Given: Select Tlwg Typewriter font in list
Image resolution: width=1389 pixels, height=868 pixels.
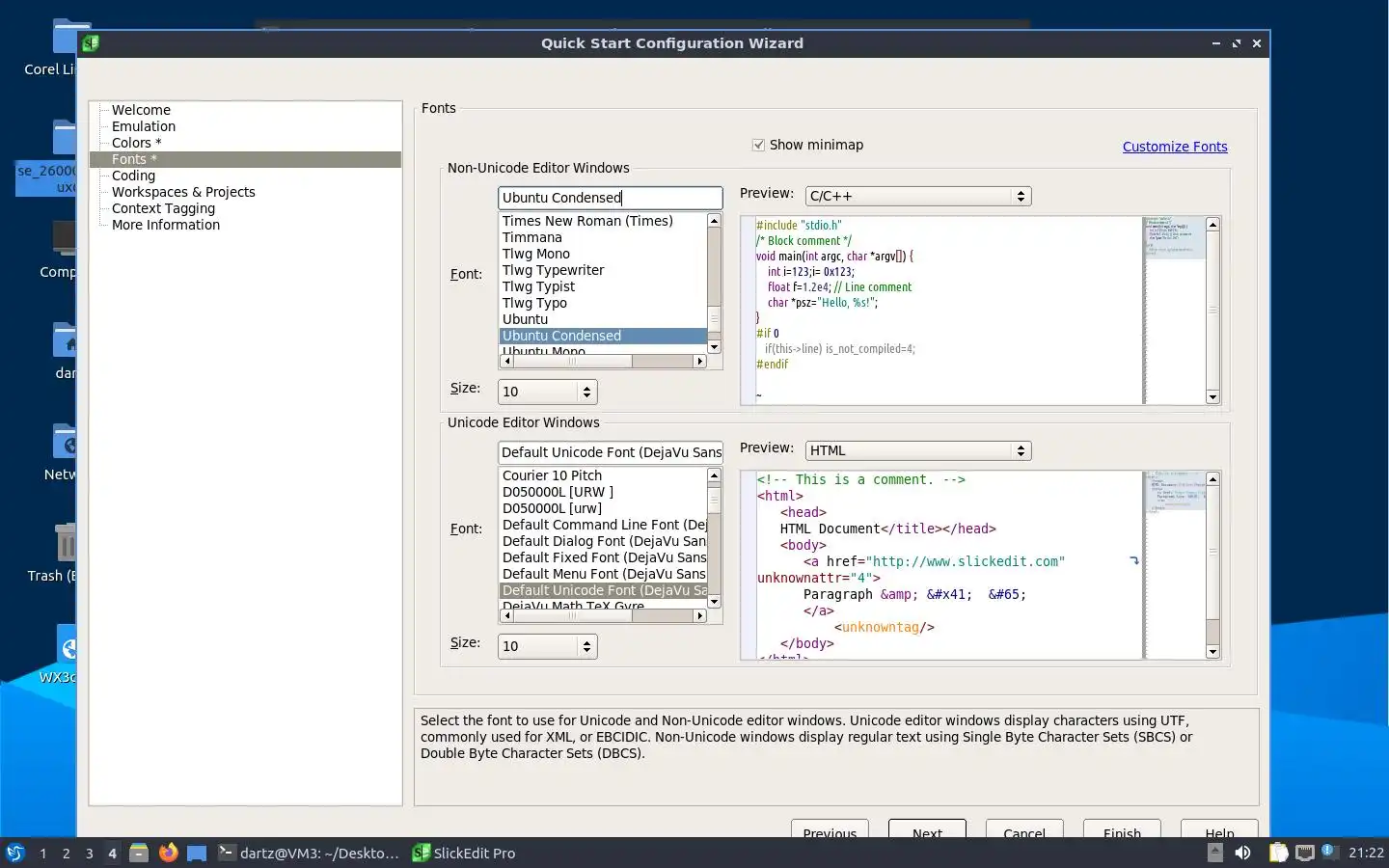Looking at the screenshot, I should click(554, 270).
